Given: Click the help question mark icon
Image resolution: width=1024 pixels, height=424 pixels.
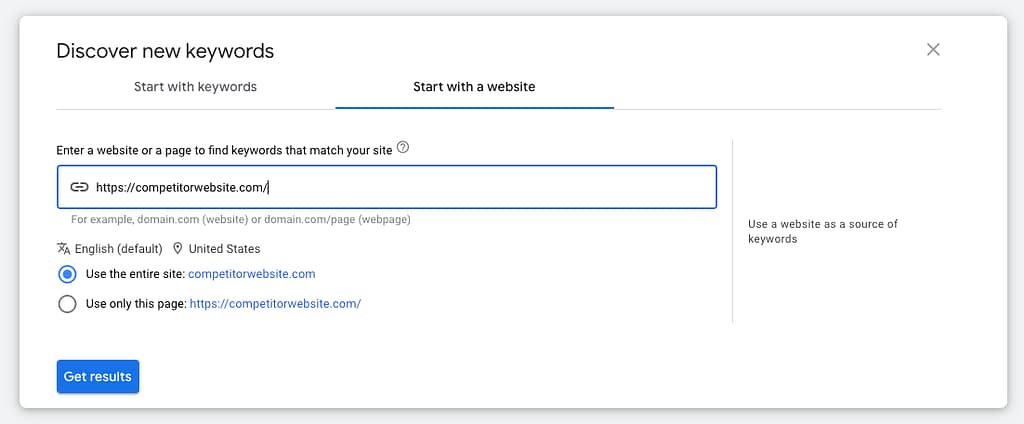Looking at the screenshot, I should [x=403, y=148].
